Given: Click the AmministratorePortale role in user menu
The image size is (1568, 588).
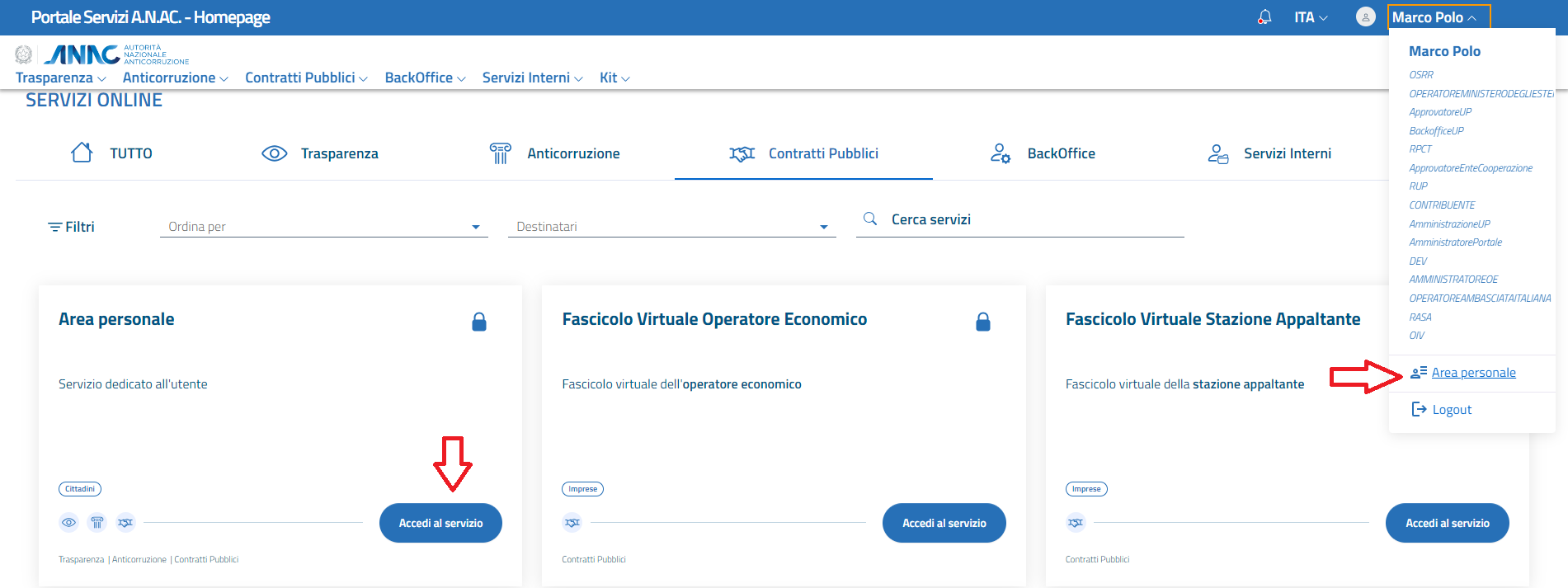Looking at the screenshot, I should click(x=1456, y=242).
